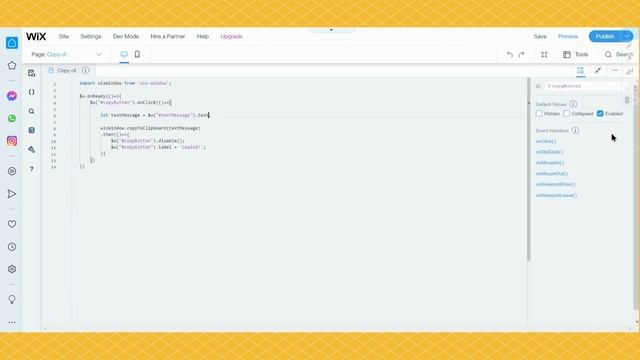Click the zoom out fit-to-screen icon
Viewport: 640px width, 360px height.
coord(544,54)
